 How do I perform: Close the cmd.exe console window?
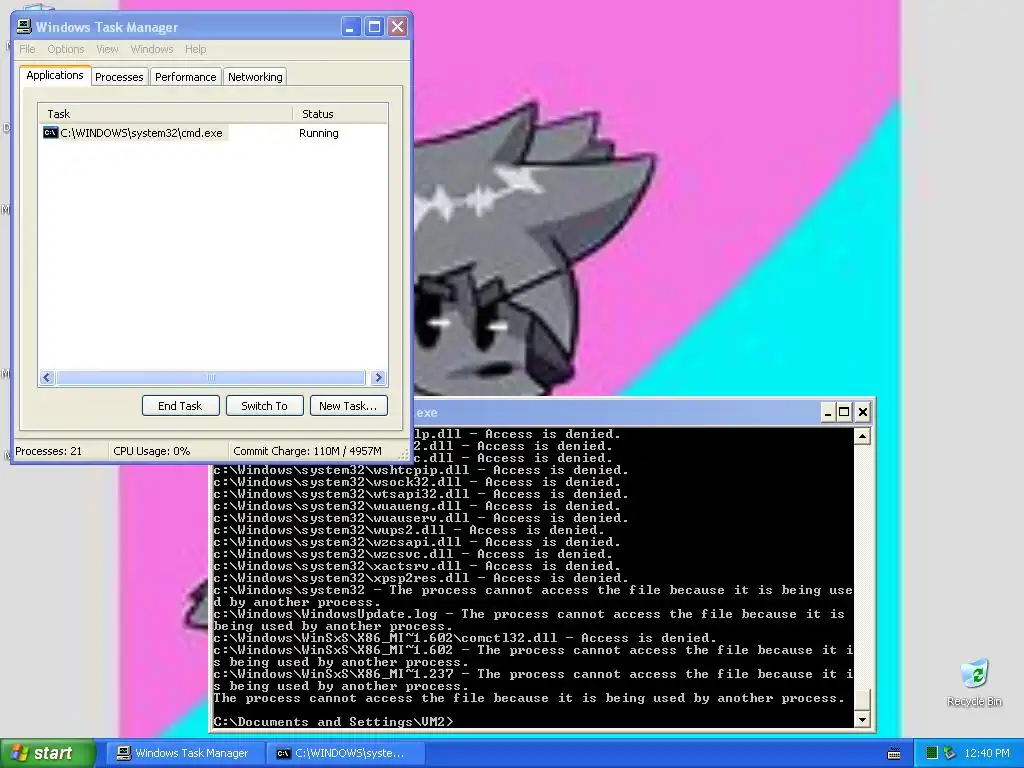[863, 412]
